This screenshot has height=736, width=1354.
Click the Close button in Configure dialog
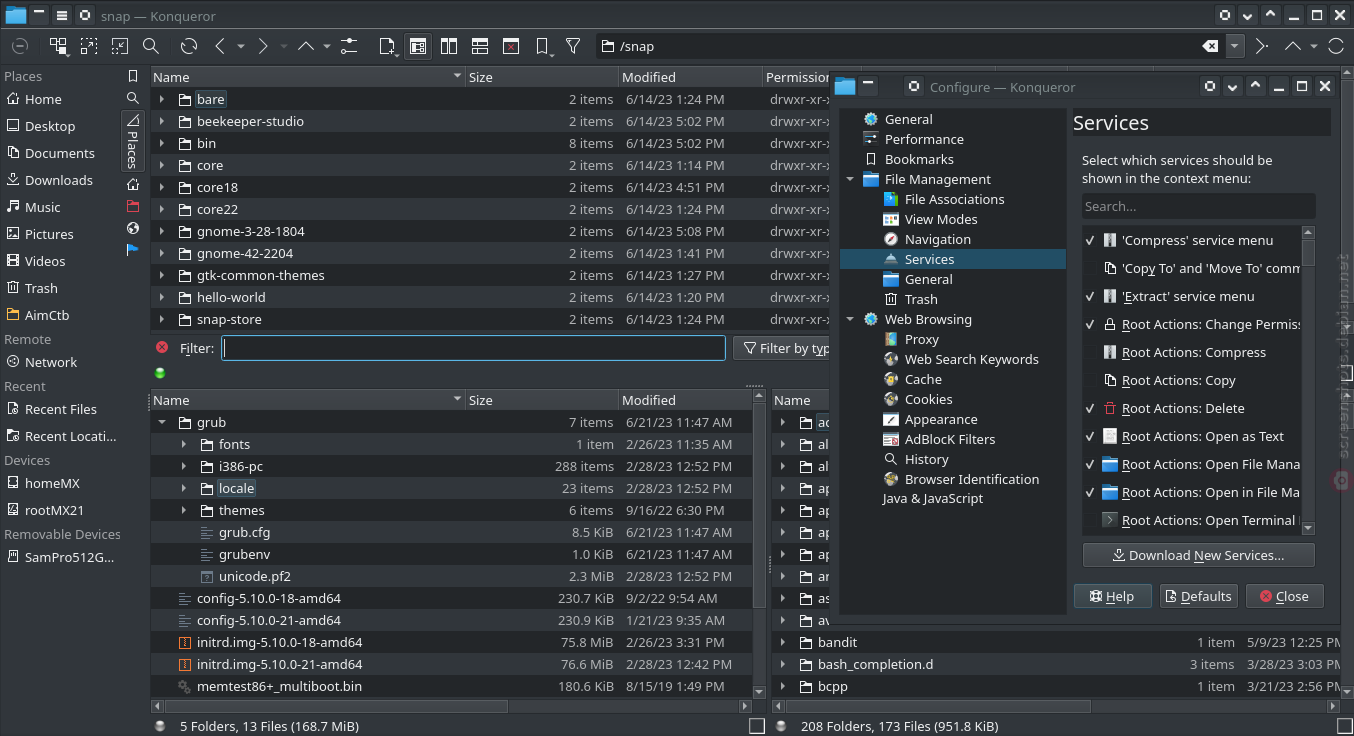coord(1284,596)
